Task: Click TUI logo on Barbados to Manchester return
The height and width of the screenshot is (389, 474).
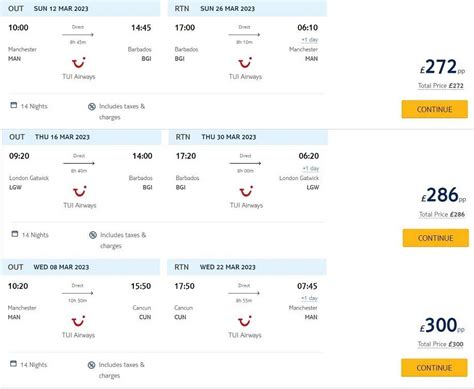Action: point(245,62)
